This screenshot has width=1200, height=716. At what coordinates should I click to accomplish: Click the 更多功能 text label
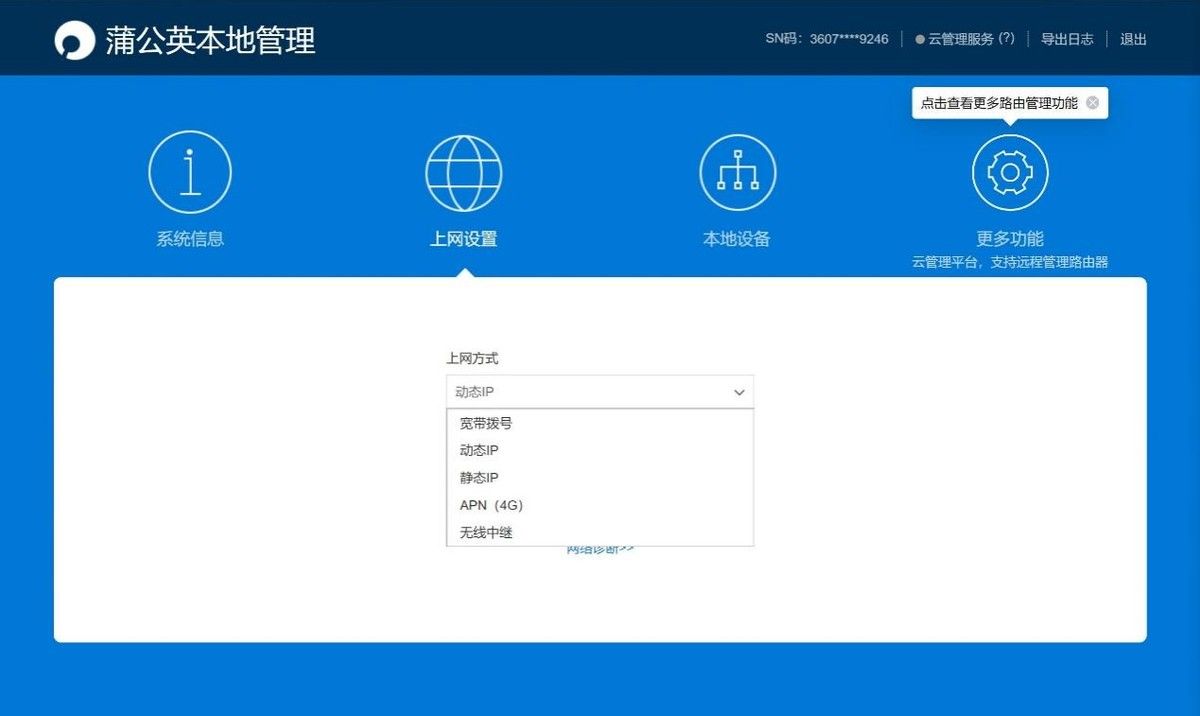coord(1010,239)
